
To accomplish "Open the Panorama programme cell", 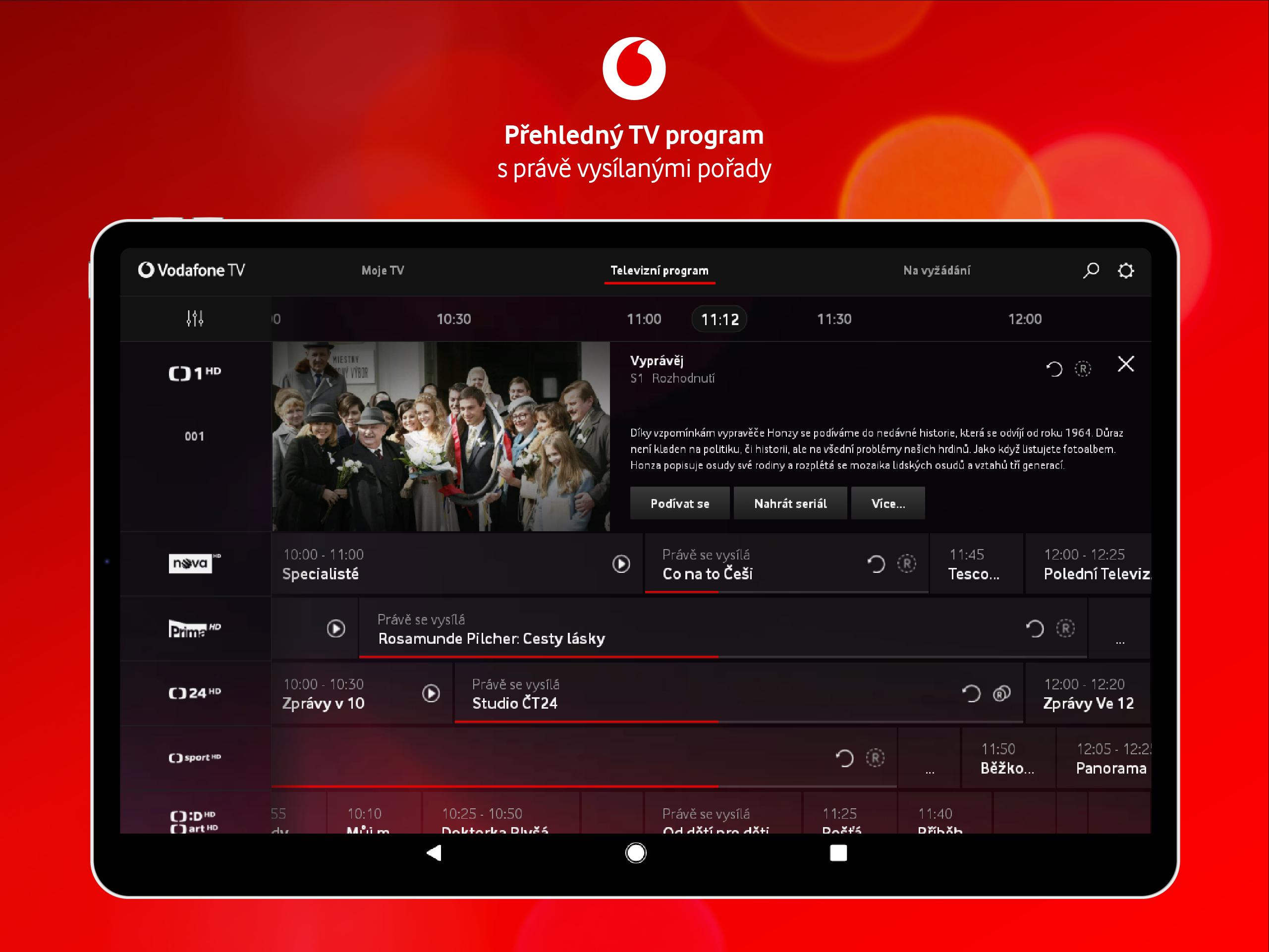I will pos(1104,758).
